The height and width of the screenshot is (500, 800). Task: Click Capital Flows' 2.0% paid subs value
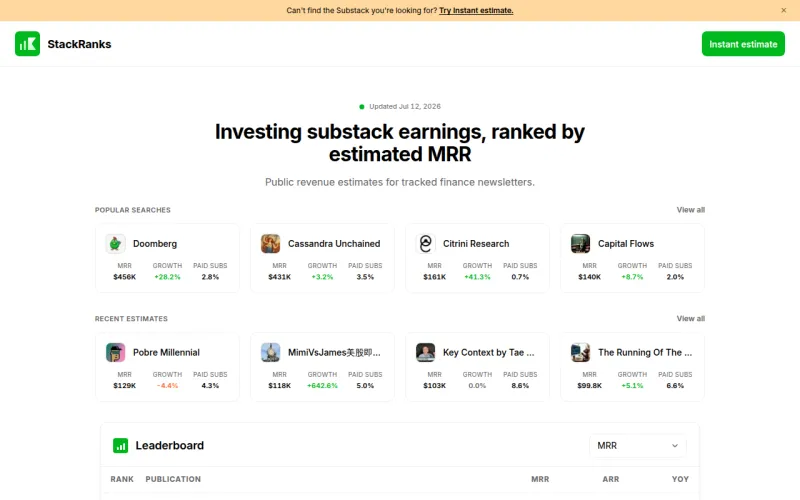(x=675, y=277)
